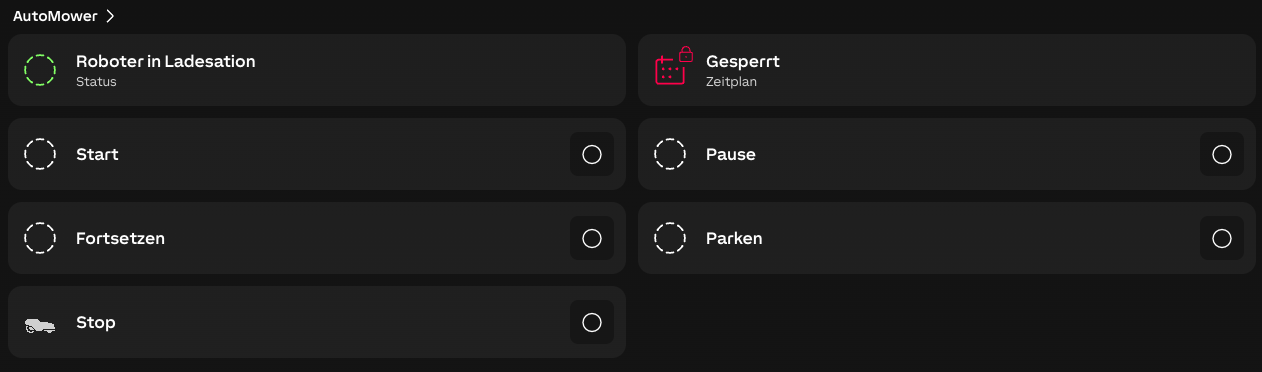Screen dimensions: 1262x372
Task: Toggle the Pause circle button
Action: coord(1222,154)
